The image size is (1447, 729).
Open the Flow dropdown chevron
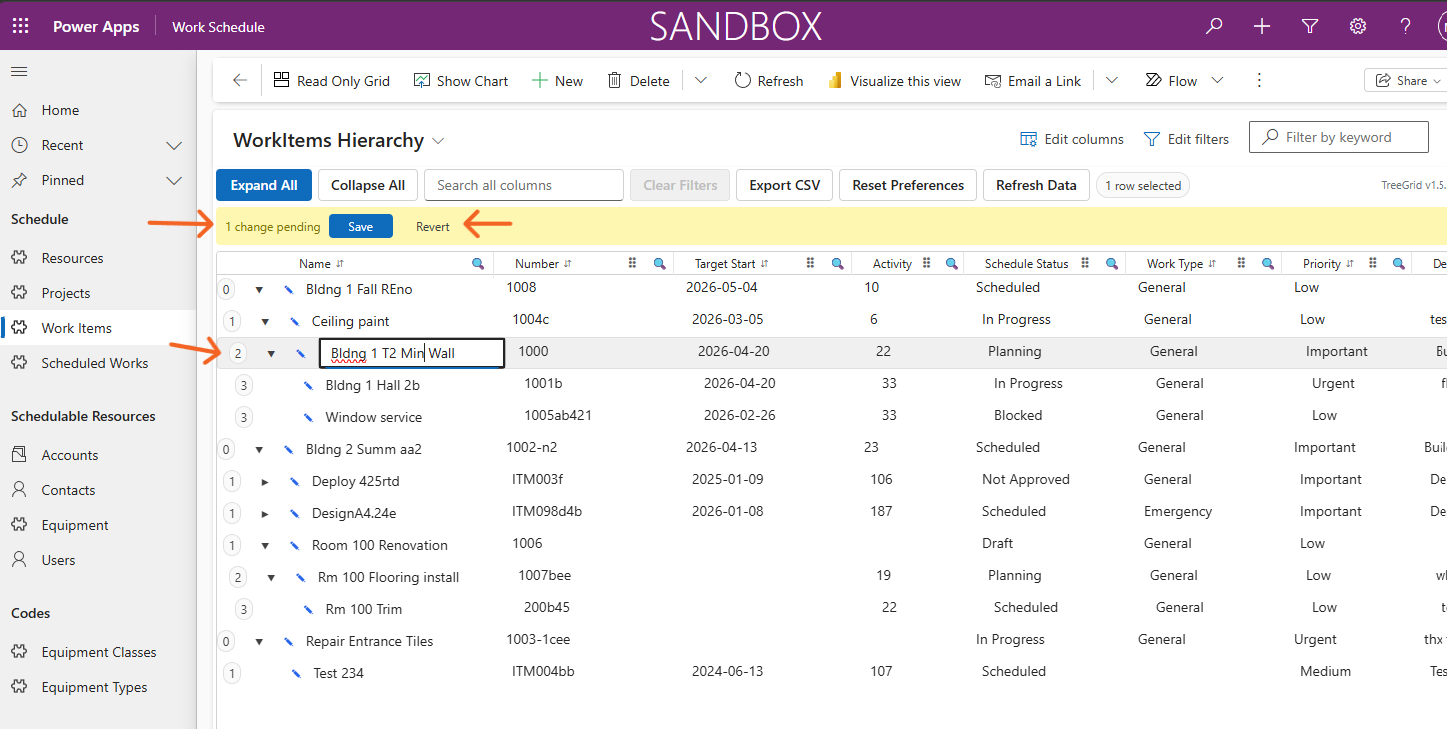tap(1217, 81)
